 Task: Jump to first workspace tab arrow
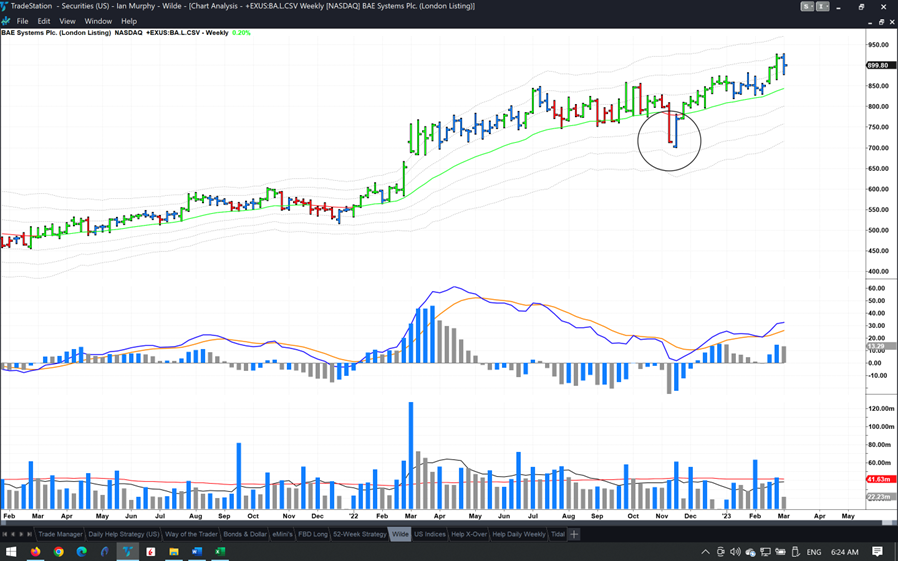point(5,534)
